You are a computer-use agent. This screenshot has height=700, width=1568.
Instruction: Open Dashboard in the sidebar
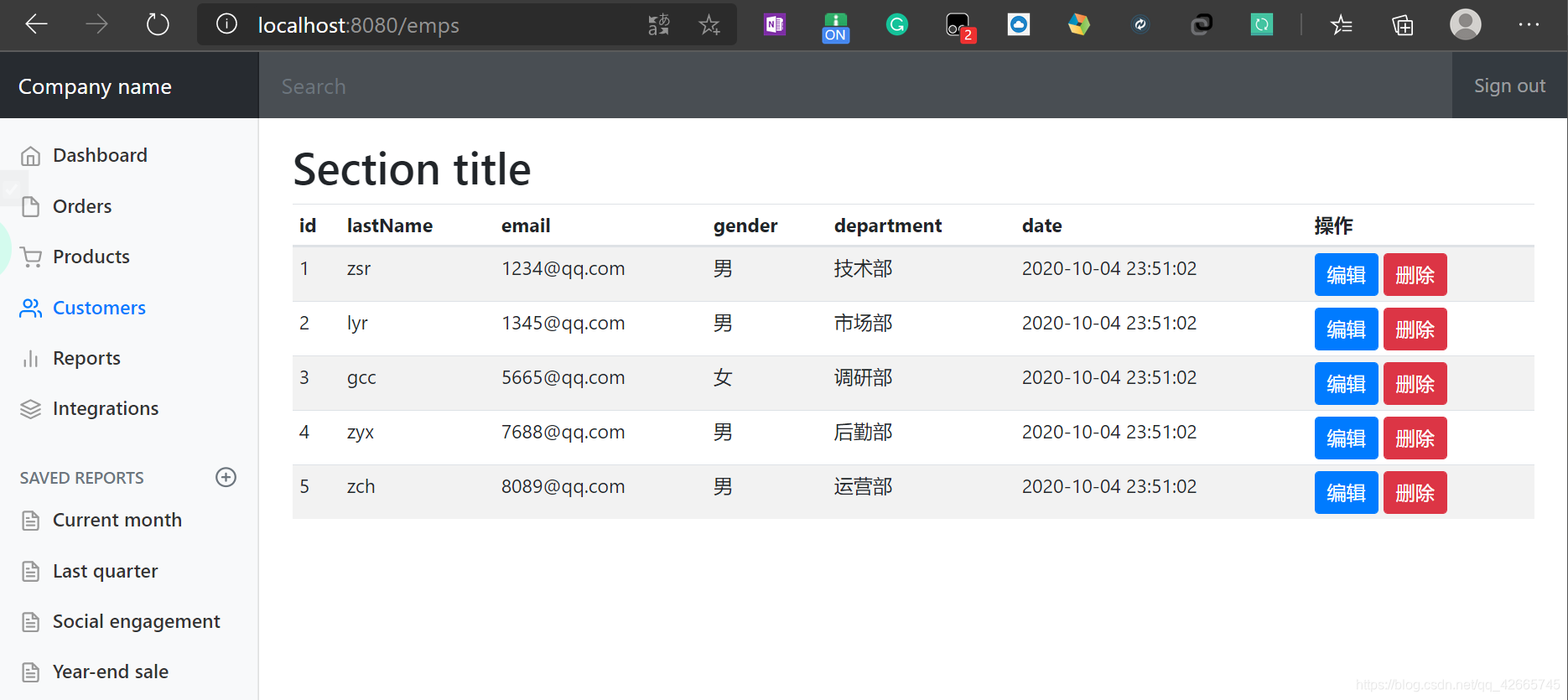tap(100, 155)
